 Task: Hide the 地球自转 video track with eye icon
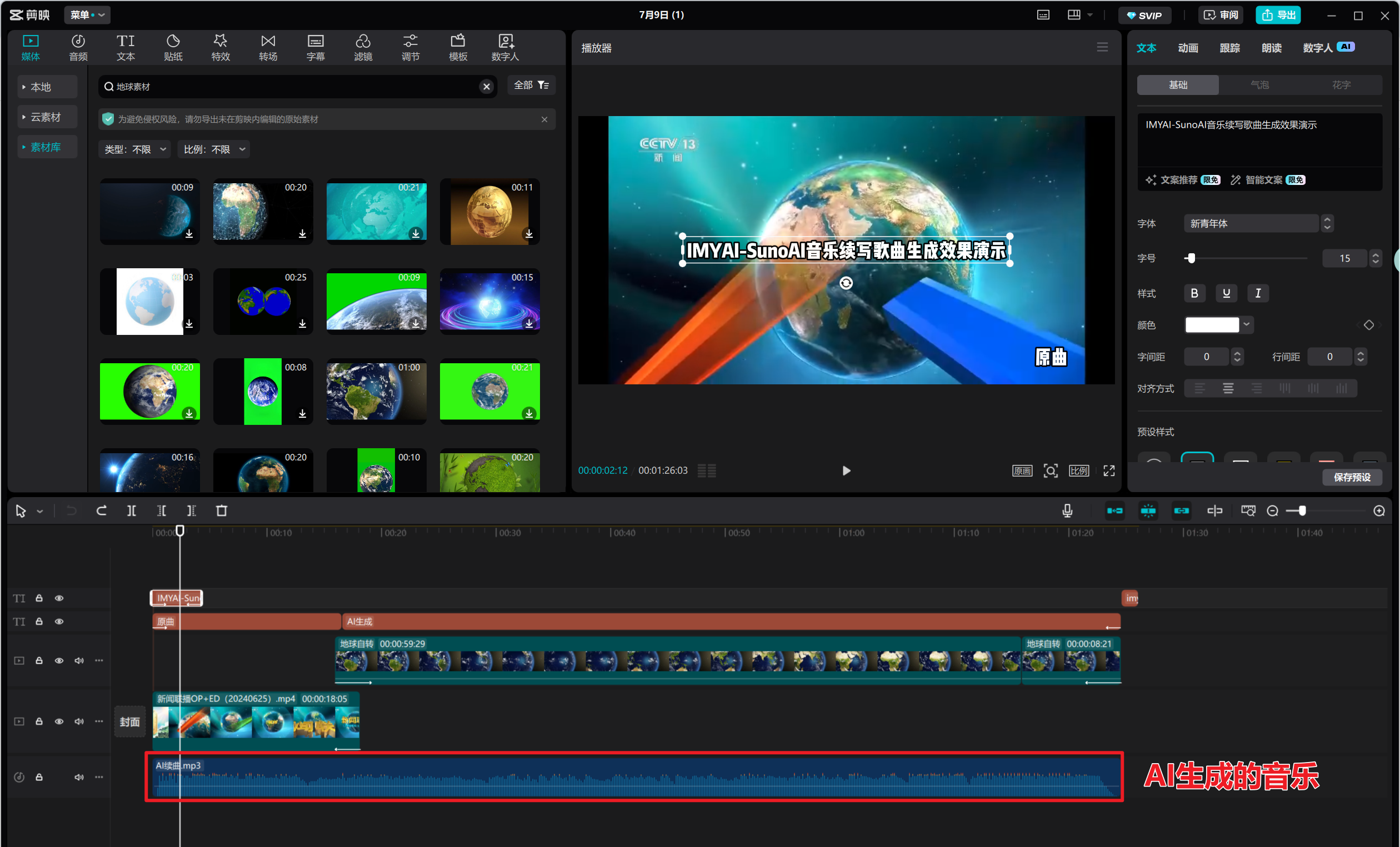click(x=59, y=661)
